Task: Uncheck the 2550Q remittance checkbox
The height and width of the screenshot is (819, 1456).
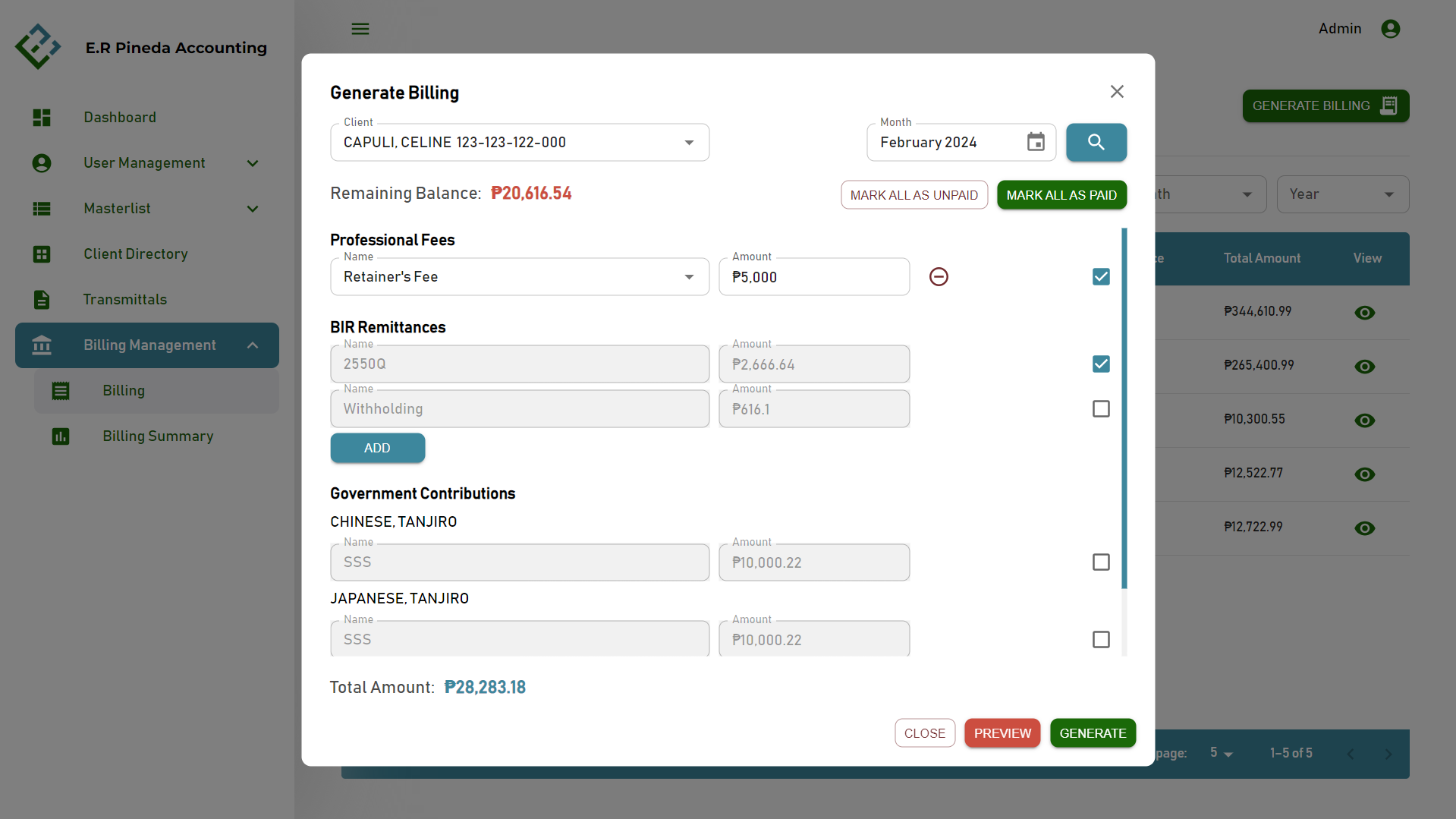Action: click(x=1101, y=364)
